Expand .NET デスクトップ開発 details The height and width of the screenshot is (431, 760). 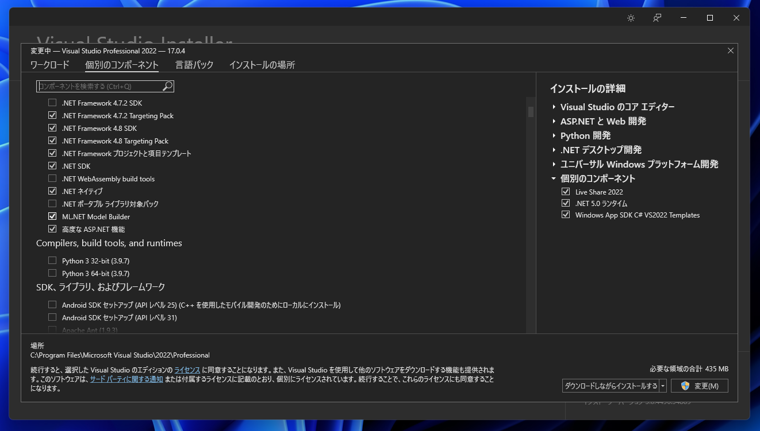coord(554,150)
